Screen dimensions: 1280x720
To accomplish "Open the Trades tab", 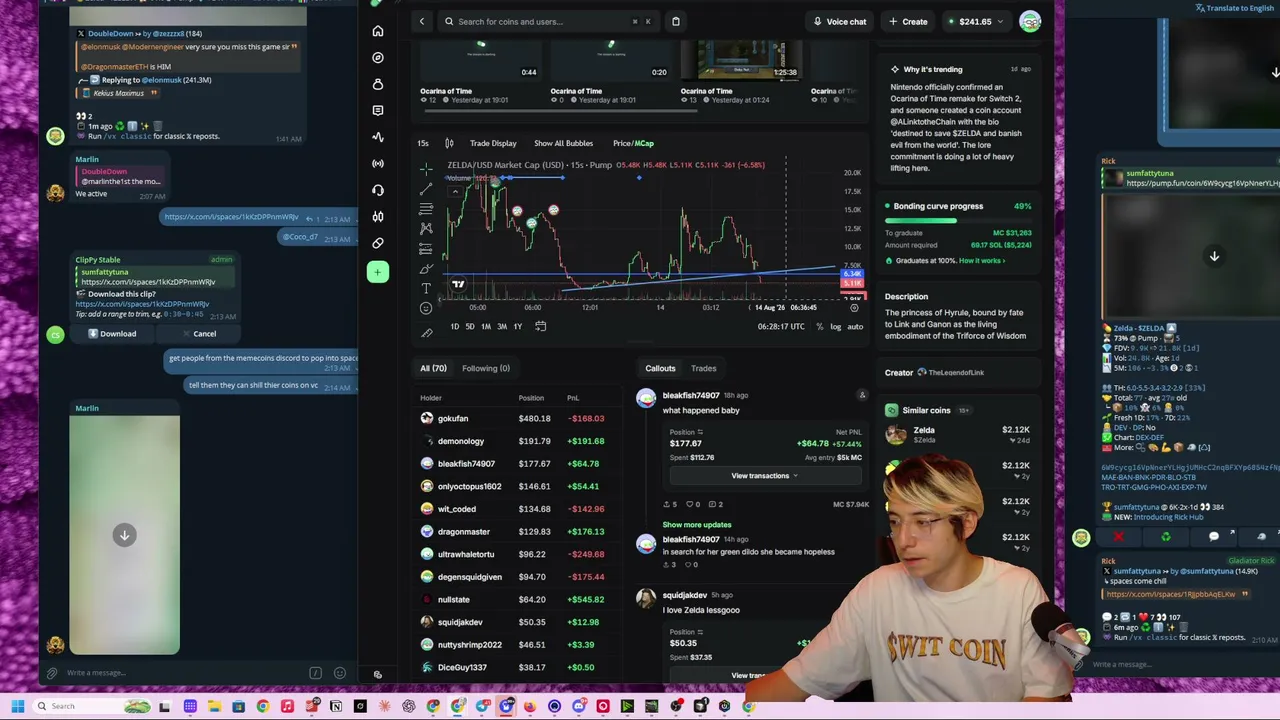I will coord(704,368).
